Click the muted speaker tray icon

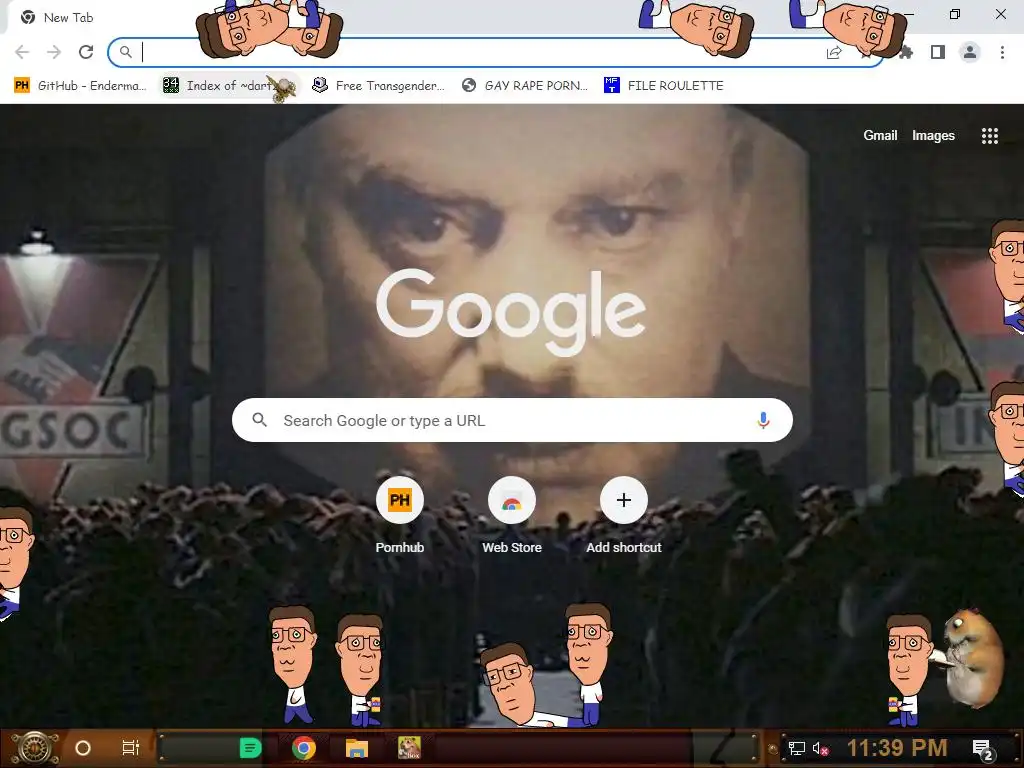click(x=820, y=748)
